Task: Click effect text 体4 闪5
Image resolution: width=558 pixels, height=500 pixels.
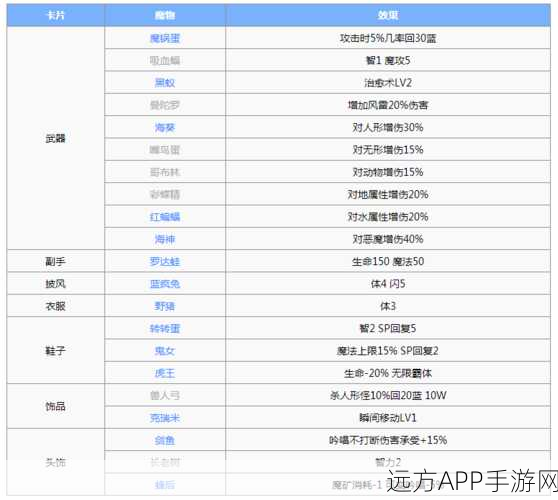Action: (388, 284)
